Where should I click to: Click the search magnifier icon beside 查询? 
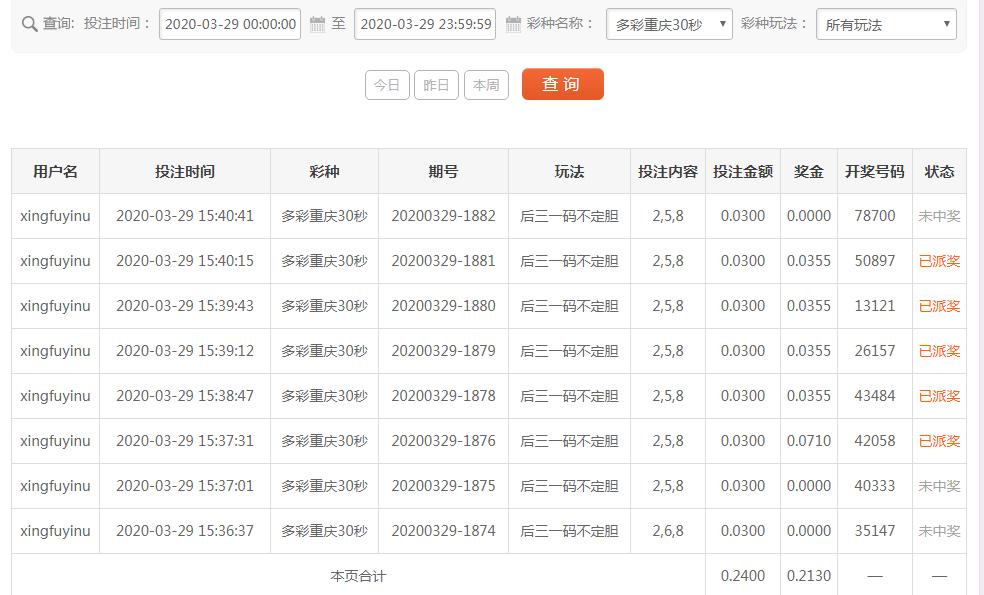click(29, 24)
